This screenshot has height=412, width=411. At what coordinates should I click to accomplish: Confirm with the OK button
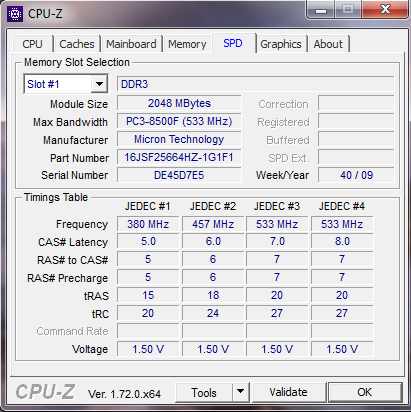coord(365,392)
